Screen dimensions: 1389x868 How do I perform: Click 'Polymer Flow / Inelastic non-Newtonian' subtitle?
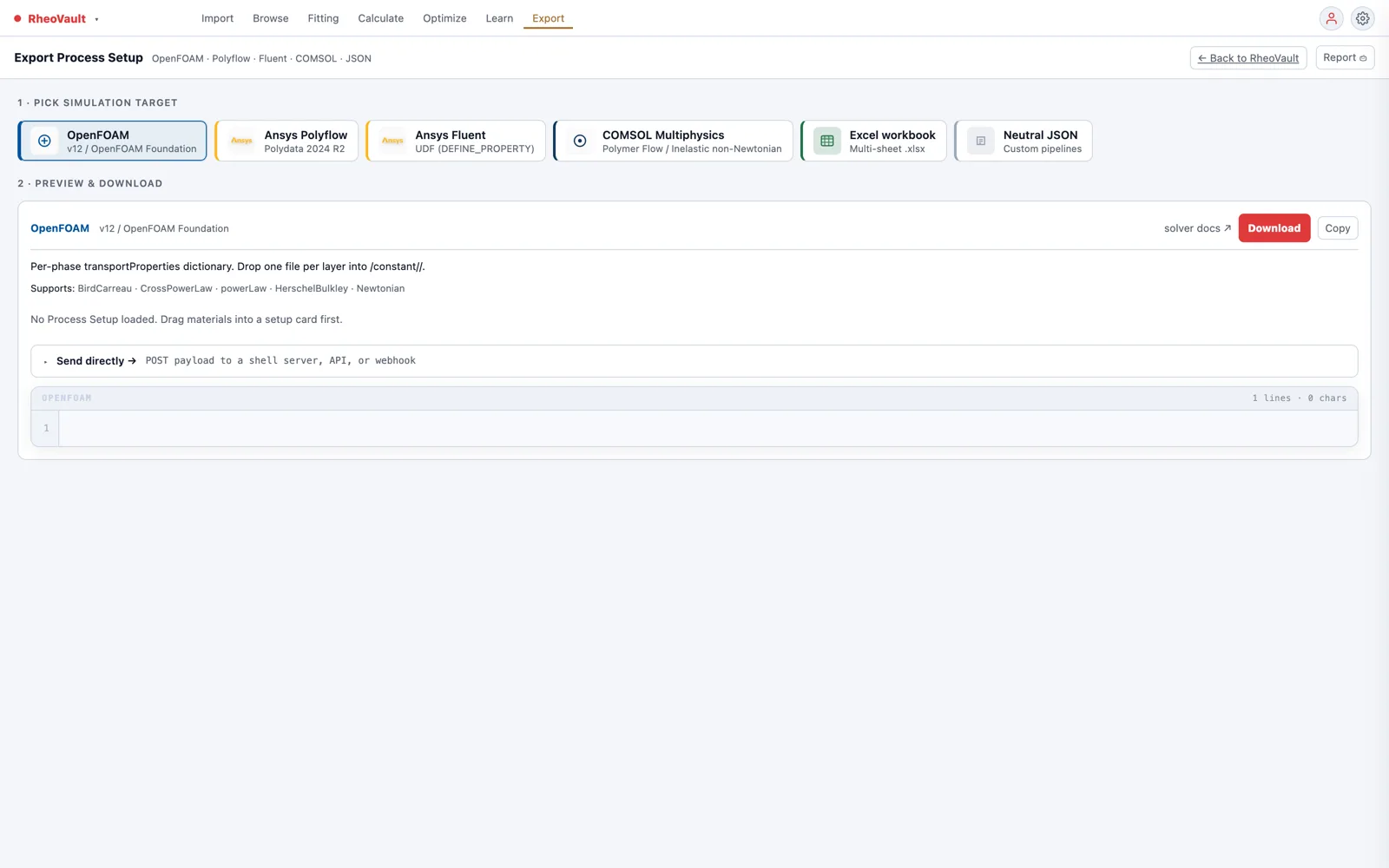(x=692, y=149)
